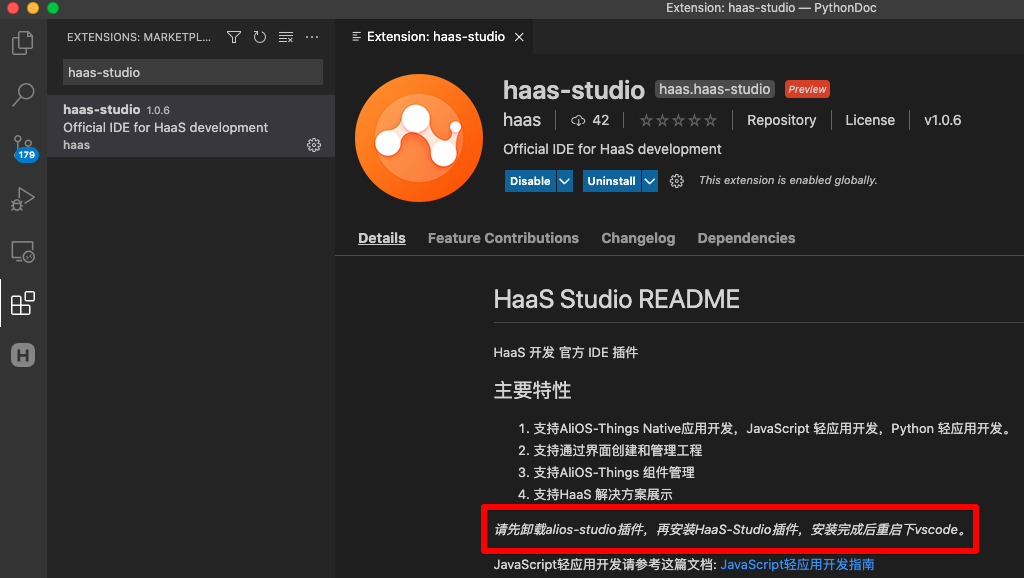Filter extensions in marketplace header
The width and height of the screenshot is (1024, 578).
tap(234, 37)
